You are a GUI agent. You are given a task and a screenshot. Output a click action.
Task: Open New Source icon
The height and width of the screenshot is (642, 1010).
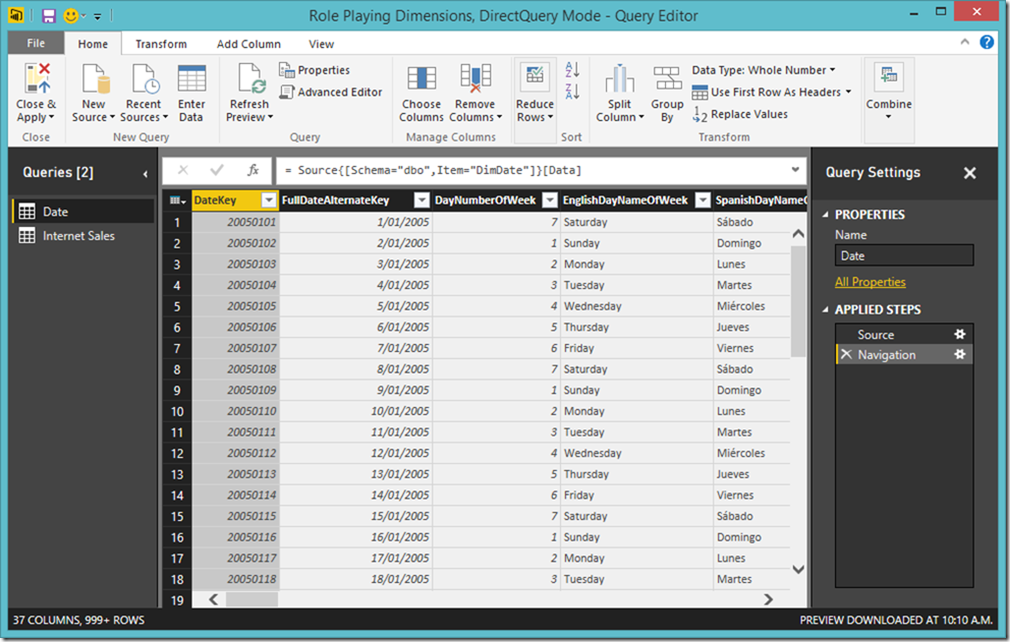tap(95, 79)
